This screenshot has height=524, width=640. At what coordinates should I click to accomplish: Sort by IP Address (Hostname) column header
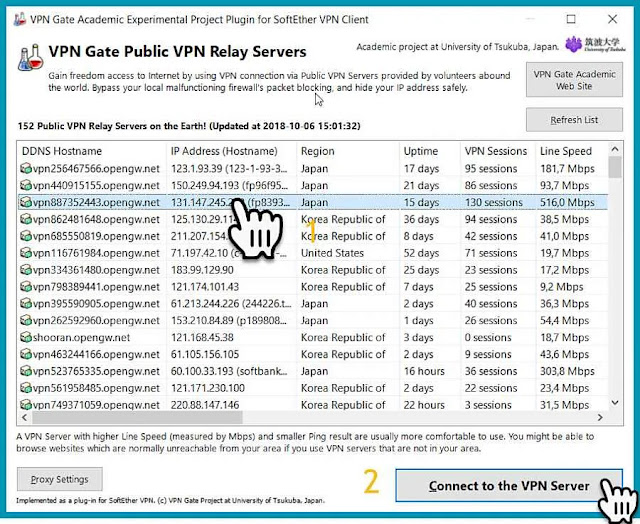point(231,151)
